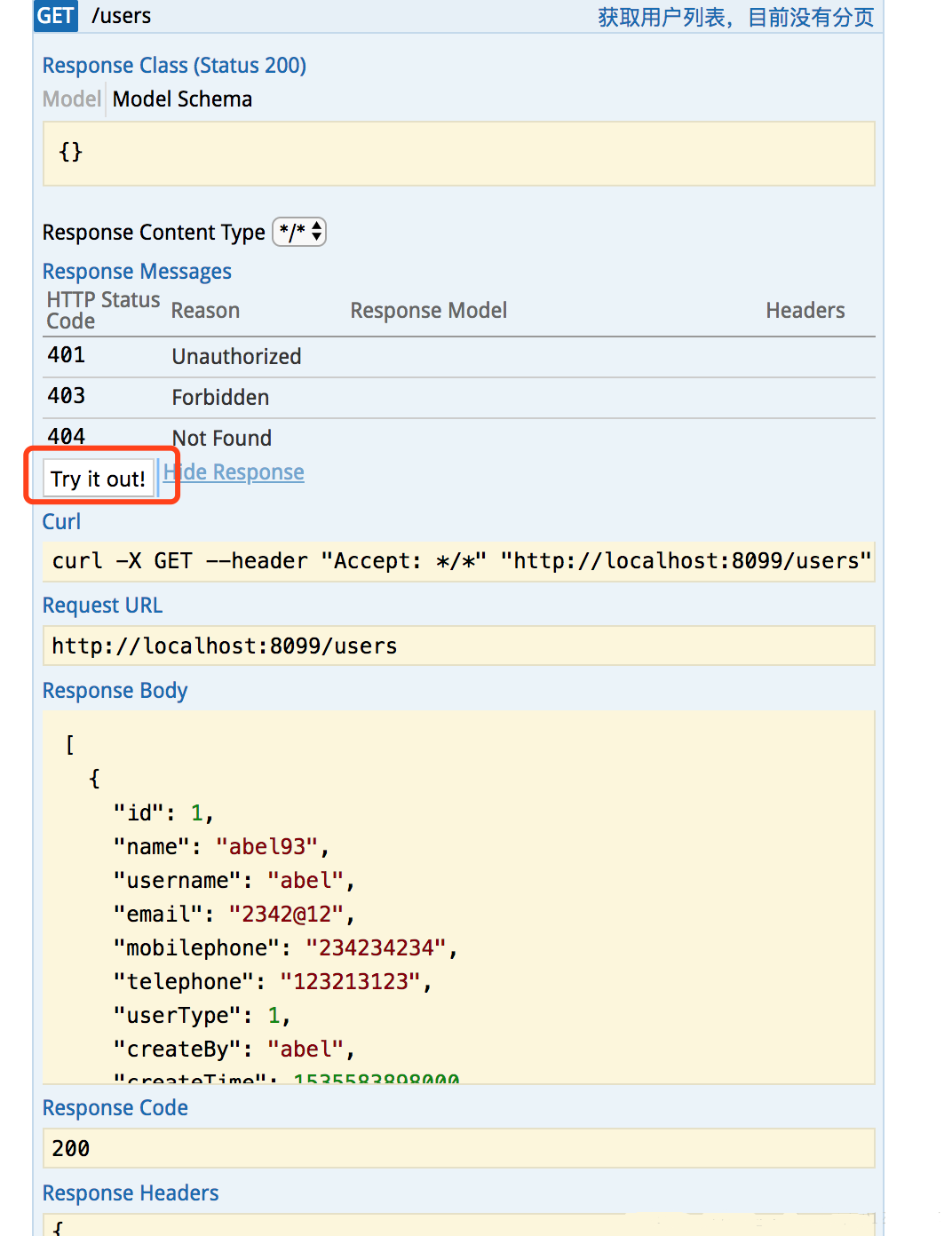The height and width of the screenshot is (1236, 952).
Task: Click the "id": 1 line
Action: (164, 813)
